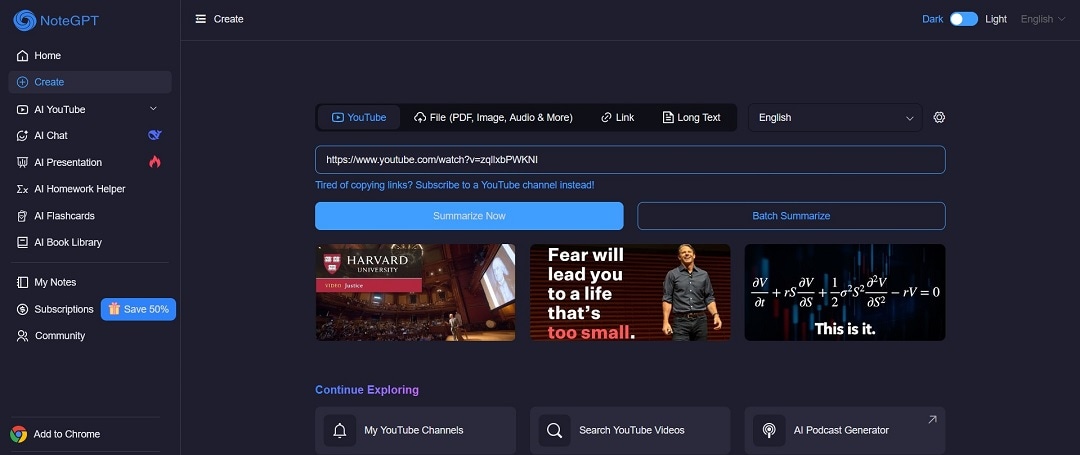Open the equation This is it thumbnail

[845, 293]
